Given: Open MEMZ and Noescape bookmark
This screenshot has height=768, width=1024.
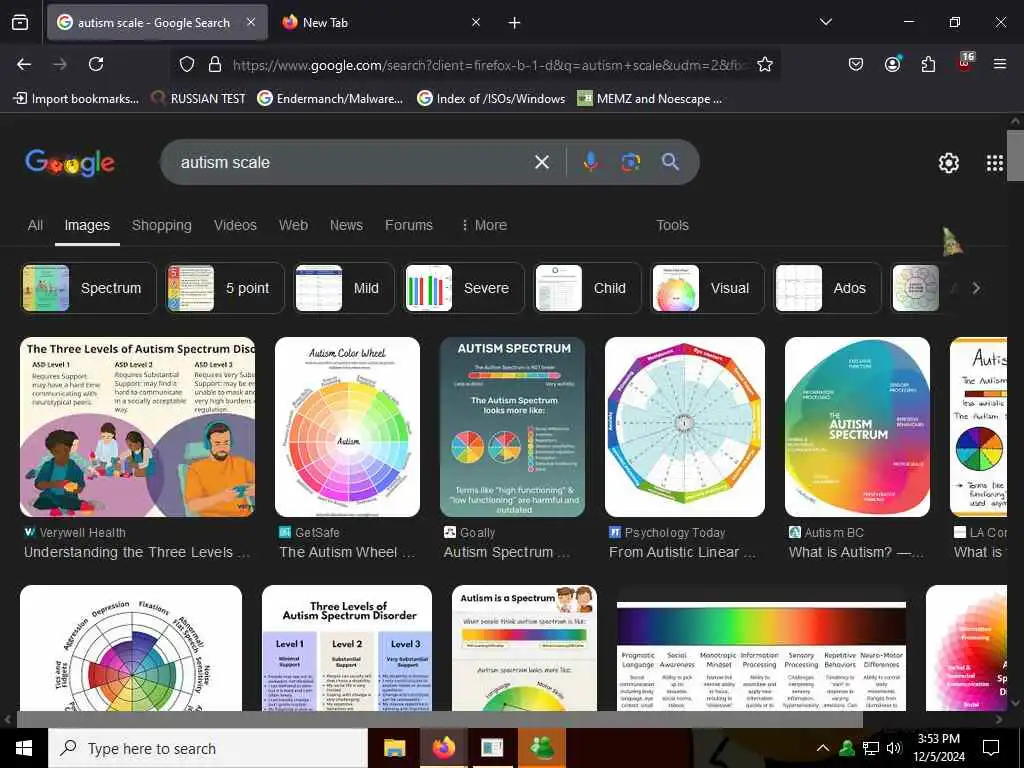Looking at the screenshot, I should tap(650, 99).
